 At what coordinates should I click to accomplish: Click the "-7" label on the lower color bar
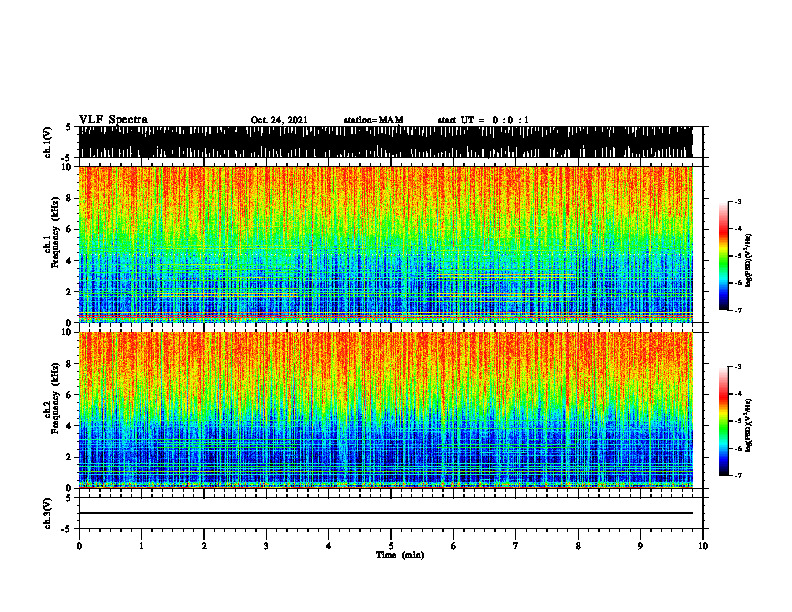738,476
